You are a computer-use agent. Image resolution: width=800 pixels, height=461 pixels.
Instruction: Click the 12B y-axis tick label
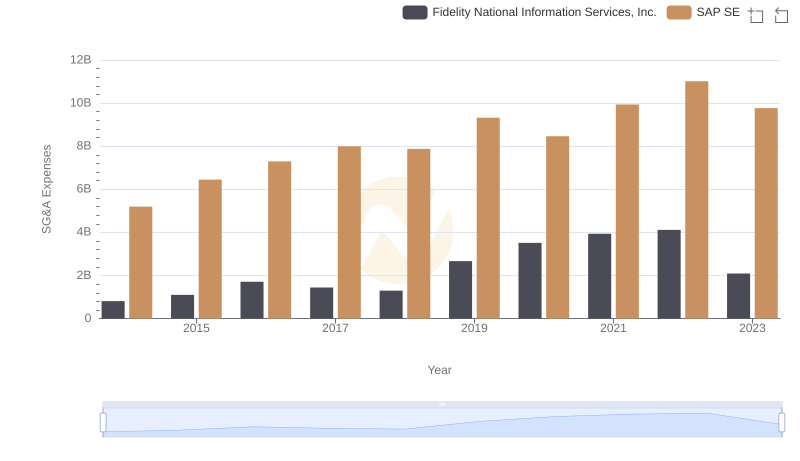coord(80,60)
